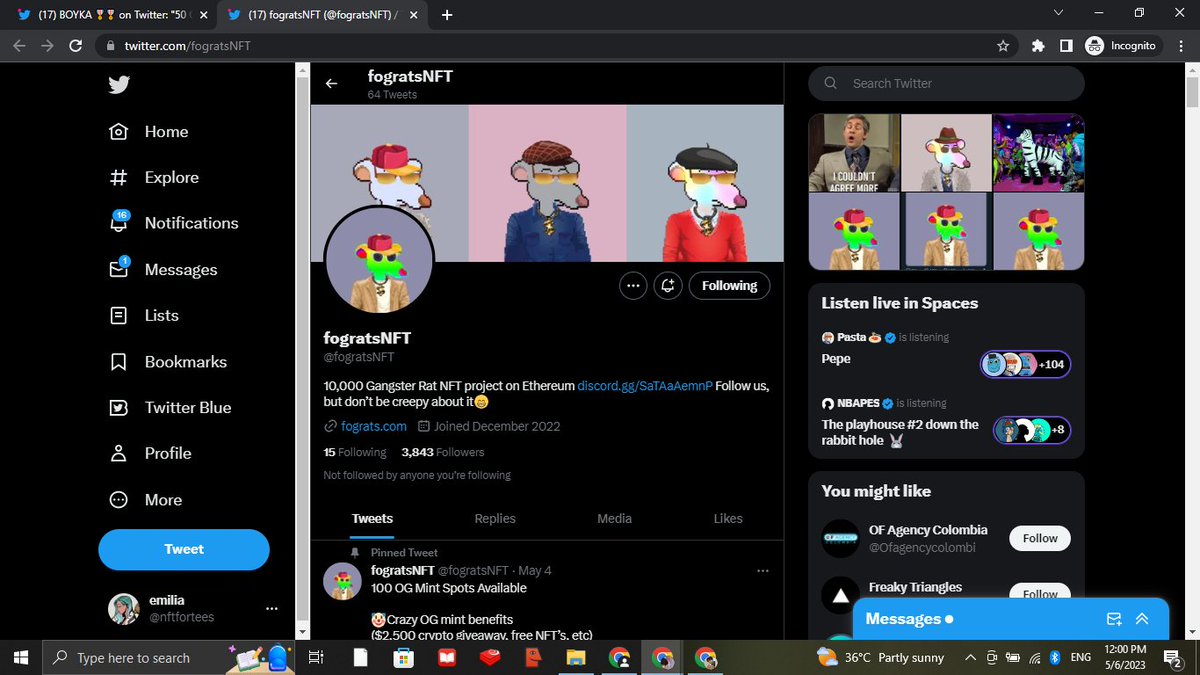Open Twitter Blue
Viewport: 1200px width, 675px height.
click(x=170, y=408)
